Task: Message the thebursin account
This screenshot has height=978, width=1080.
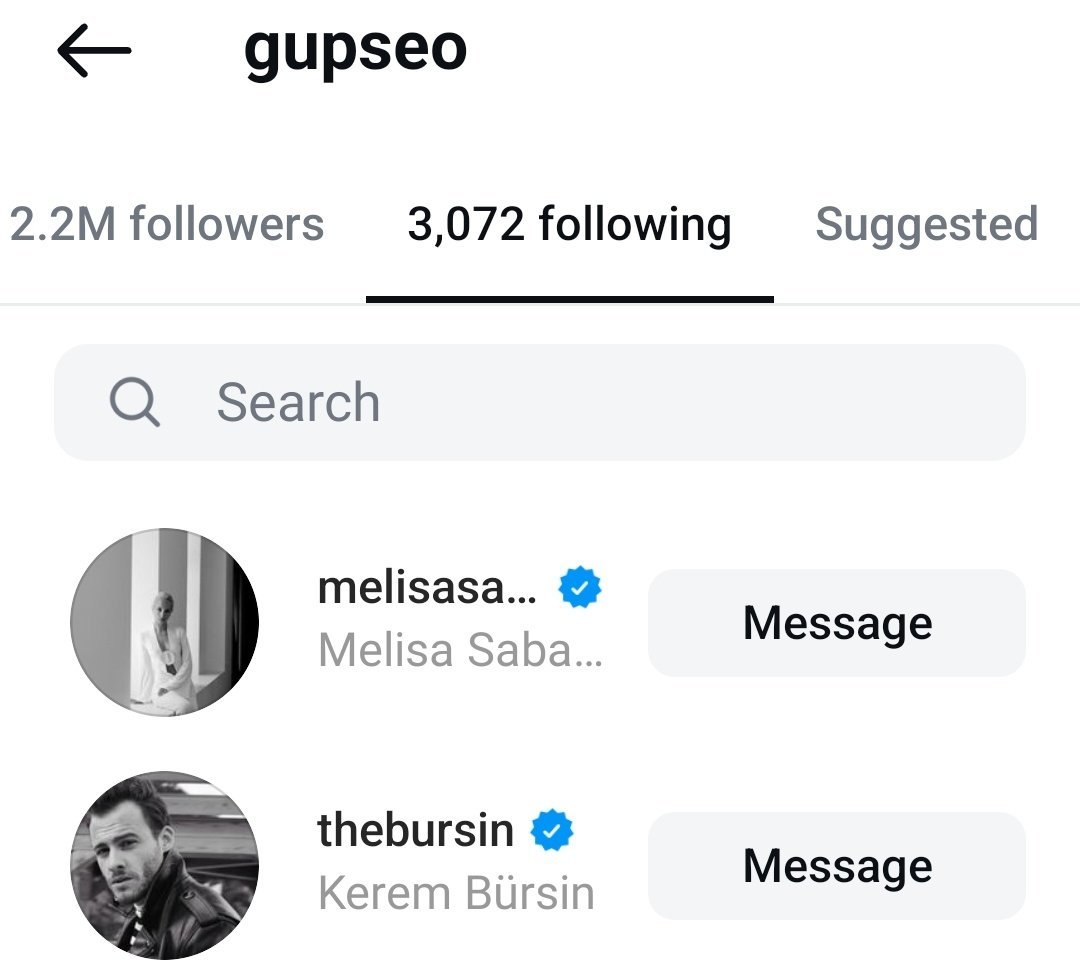Action: [837, 866]
